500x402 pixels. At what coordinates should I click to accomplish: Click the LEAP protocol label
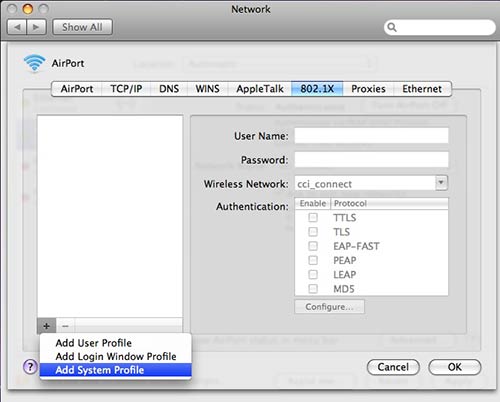[x=345, y=274]
